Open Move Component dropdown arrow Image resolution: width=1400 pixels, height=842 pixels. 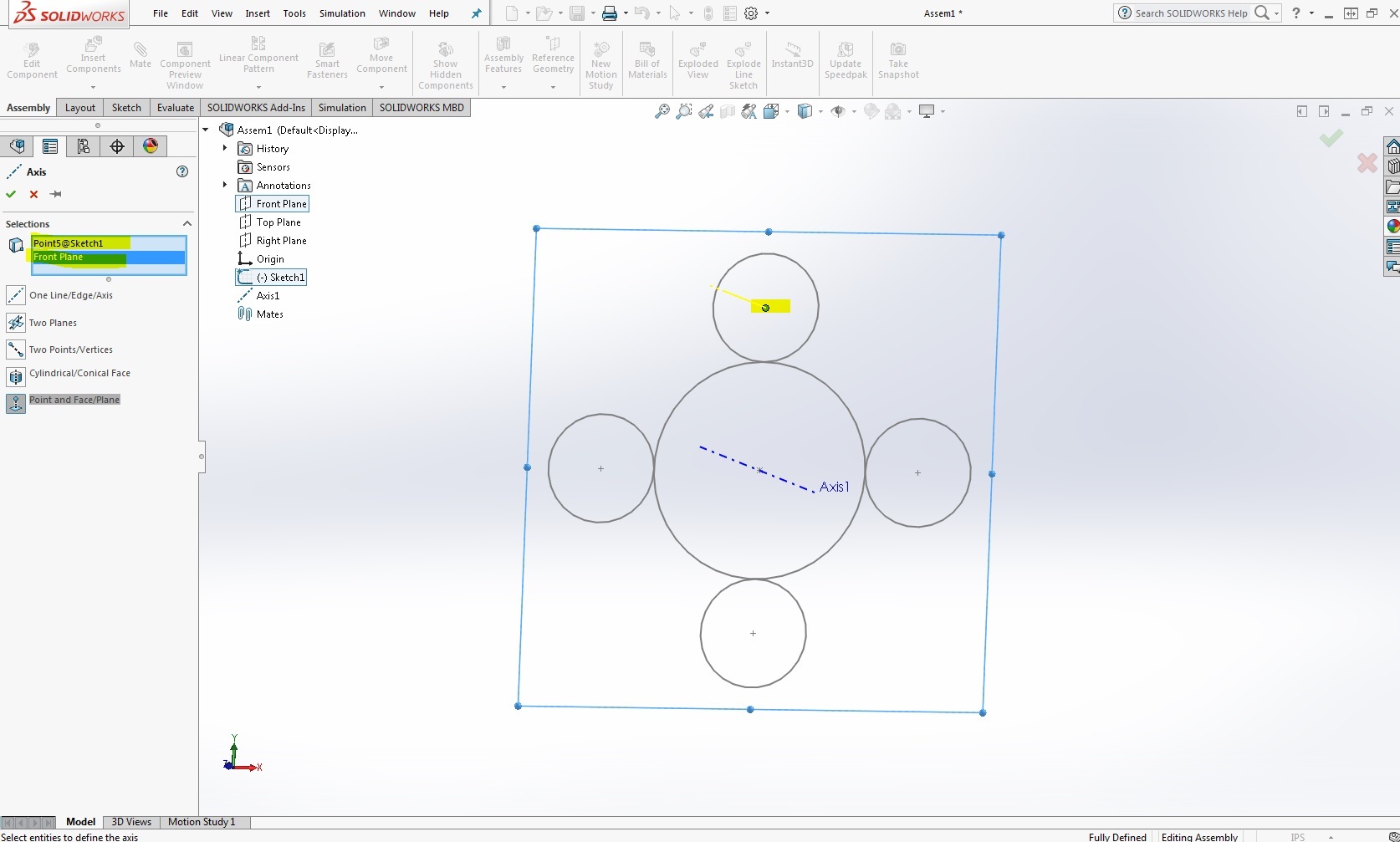381,86
